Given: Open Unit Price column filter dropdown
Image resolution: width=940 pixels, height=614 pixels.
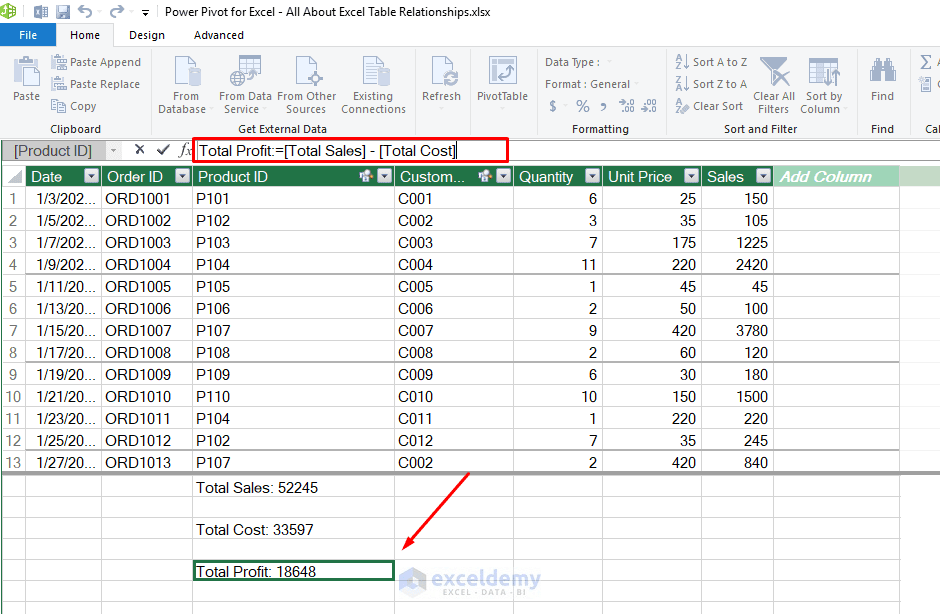Looking at the screenshot, I should [692, 176].
